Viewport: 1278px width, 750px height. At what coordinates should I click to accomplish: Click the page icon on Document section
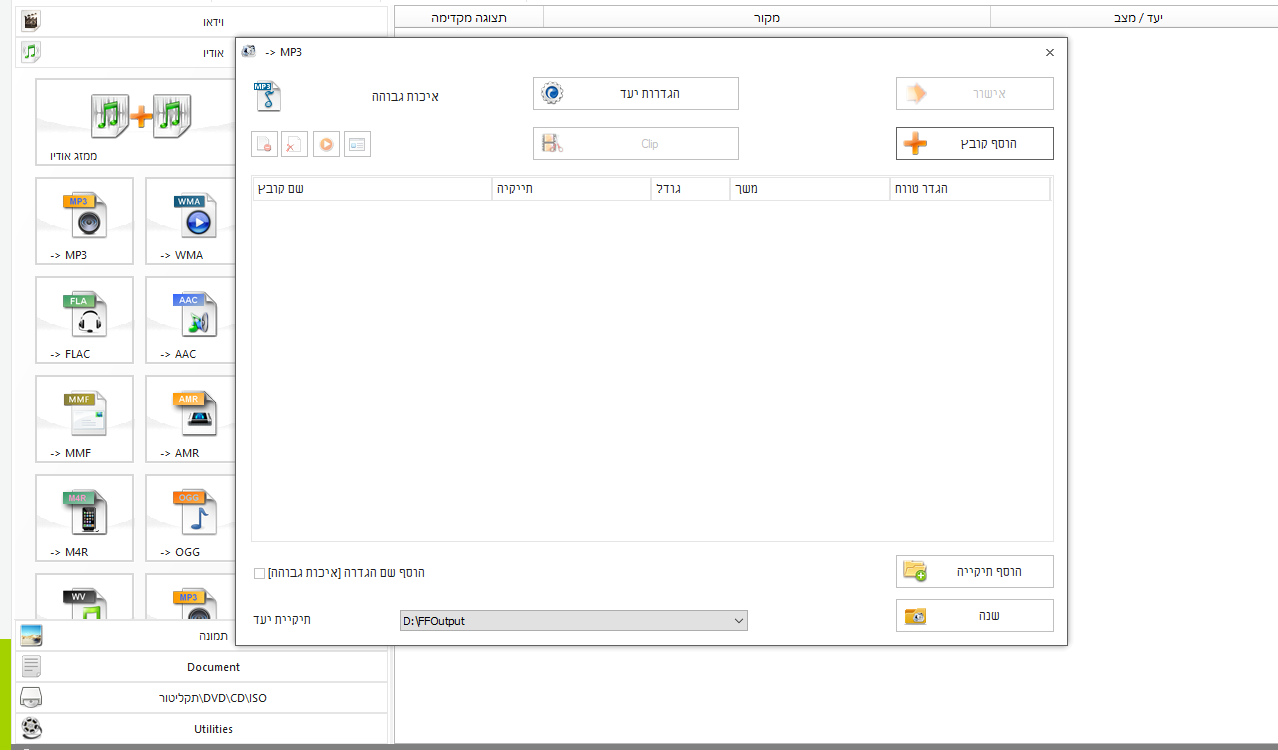32,667
